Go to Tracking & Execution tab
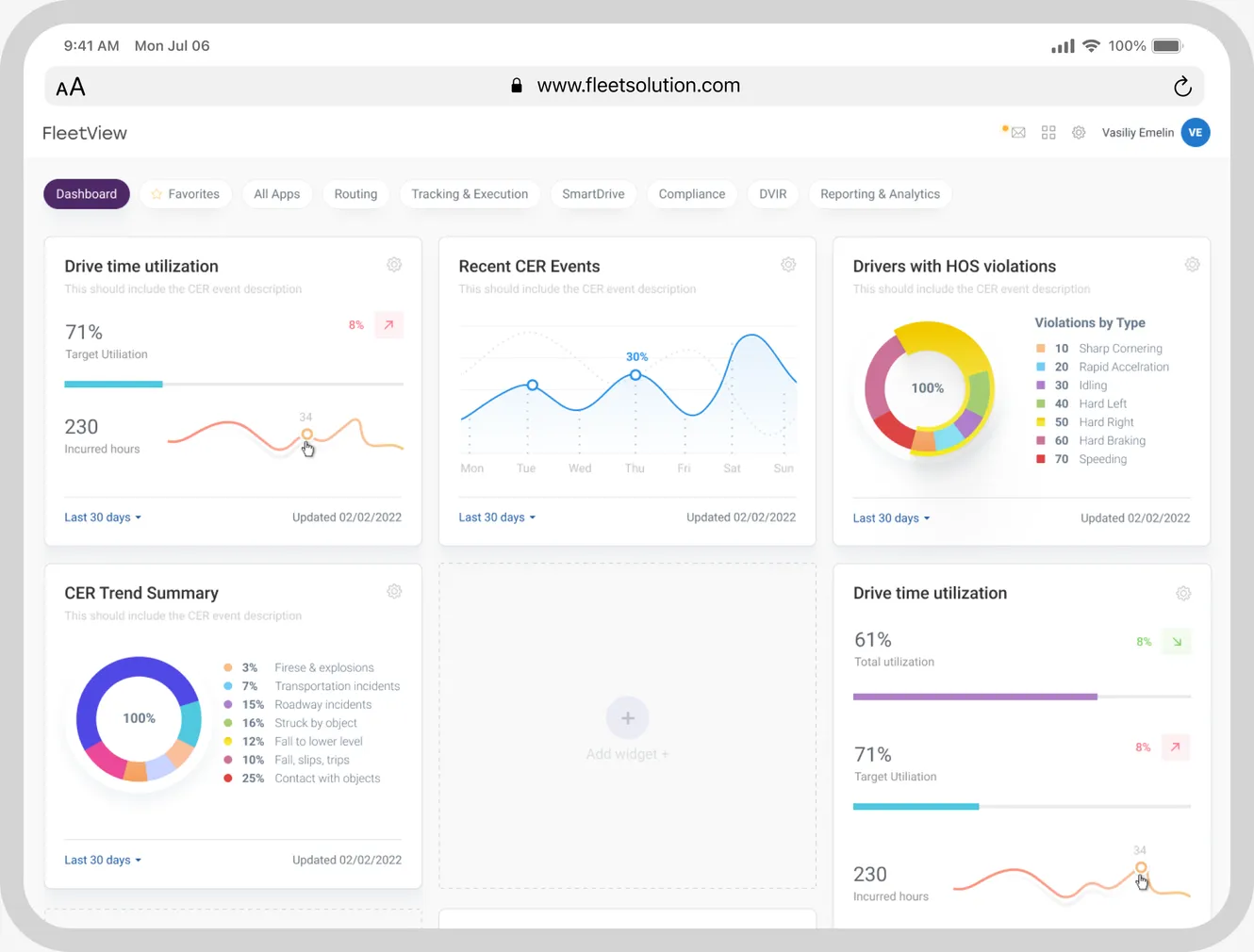 470,194
